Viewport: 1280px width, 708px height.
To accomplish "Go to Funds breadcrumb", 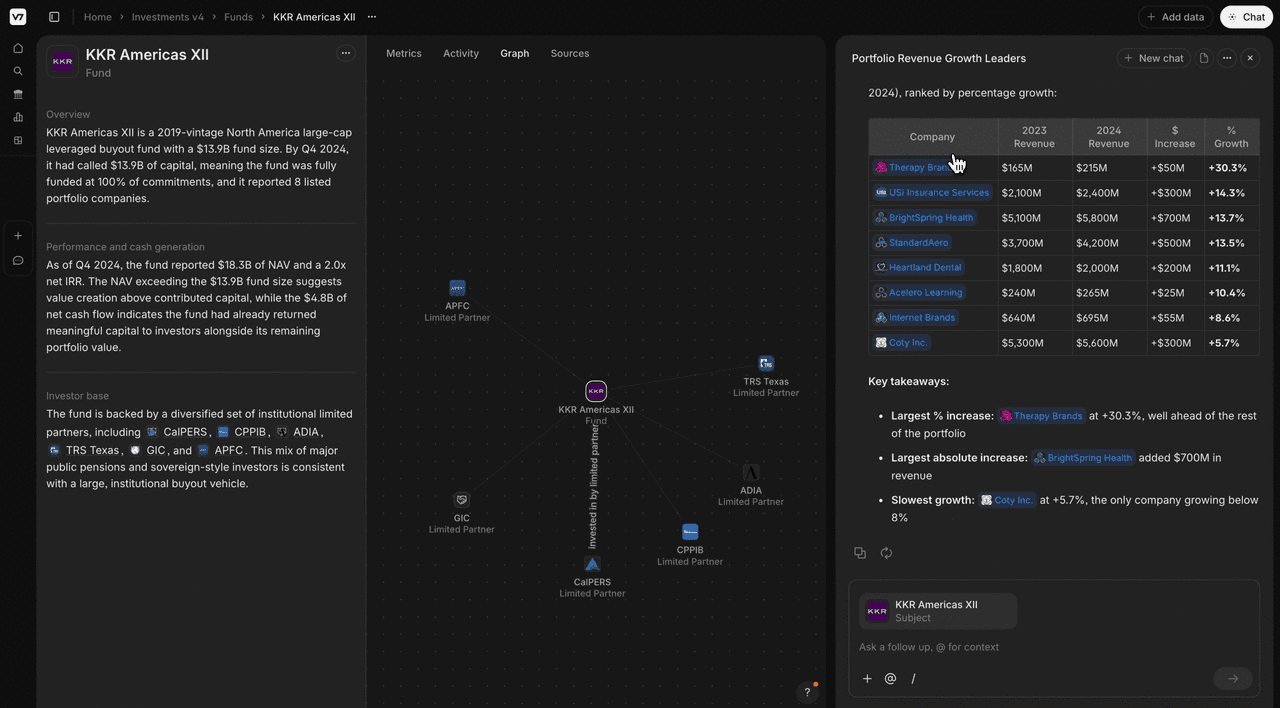I will point(238,17).
